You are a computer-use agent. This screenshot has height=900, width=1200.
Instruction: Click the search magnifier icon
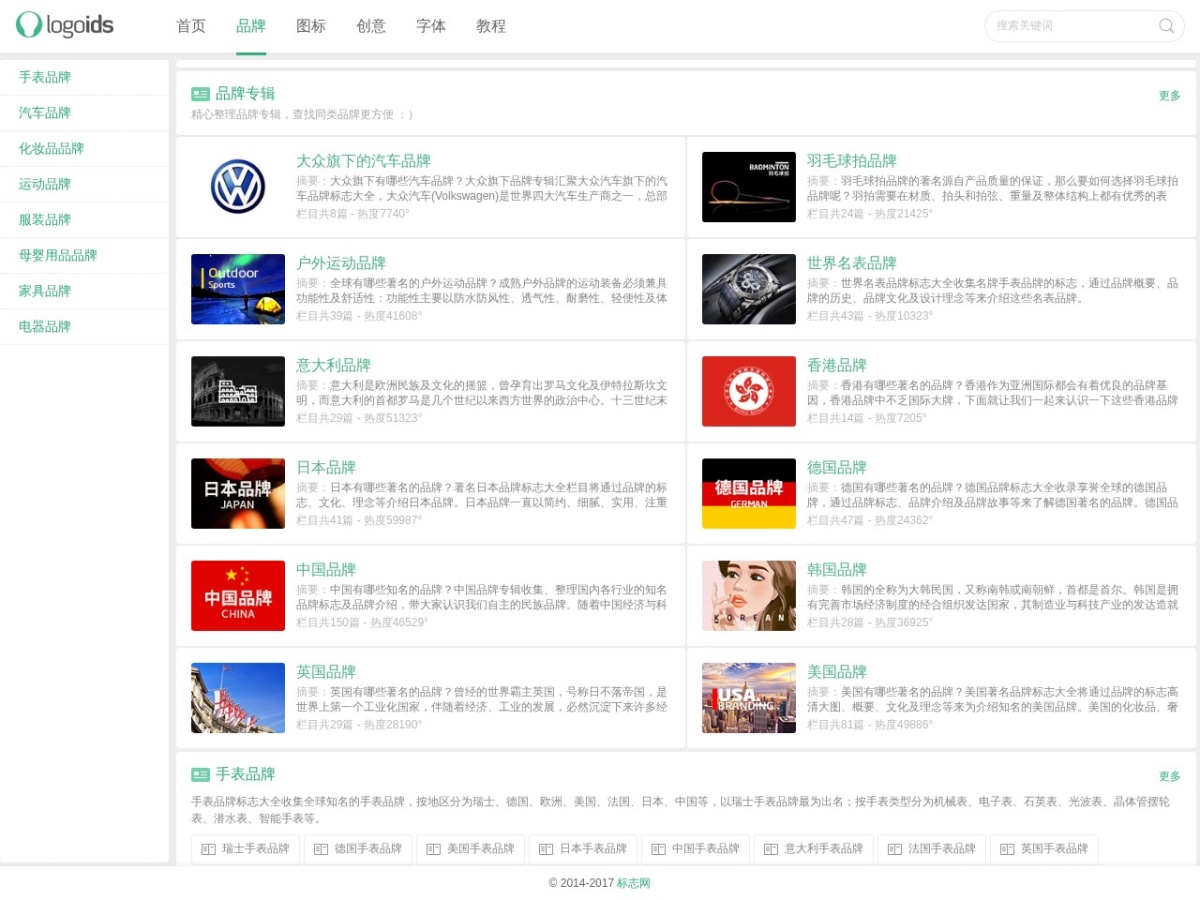coord(1166,26)
